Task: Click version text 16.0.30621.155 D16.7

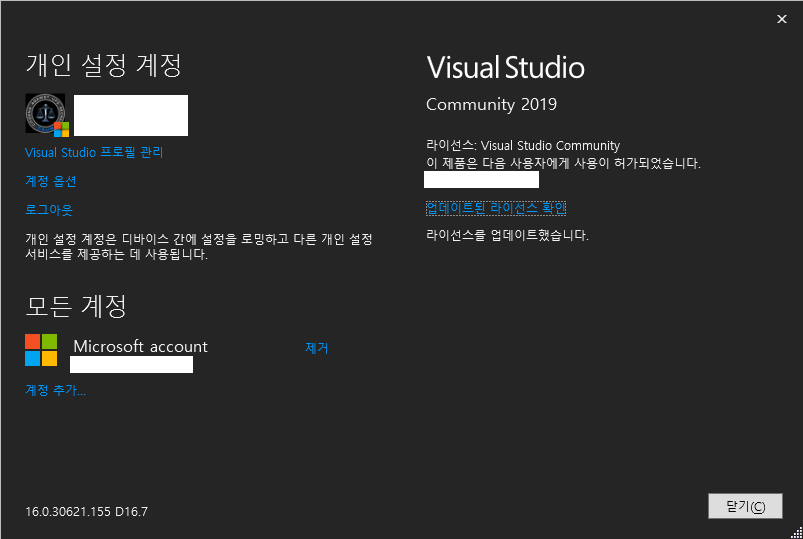Action: 87,511
